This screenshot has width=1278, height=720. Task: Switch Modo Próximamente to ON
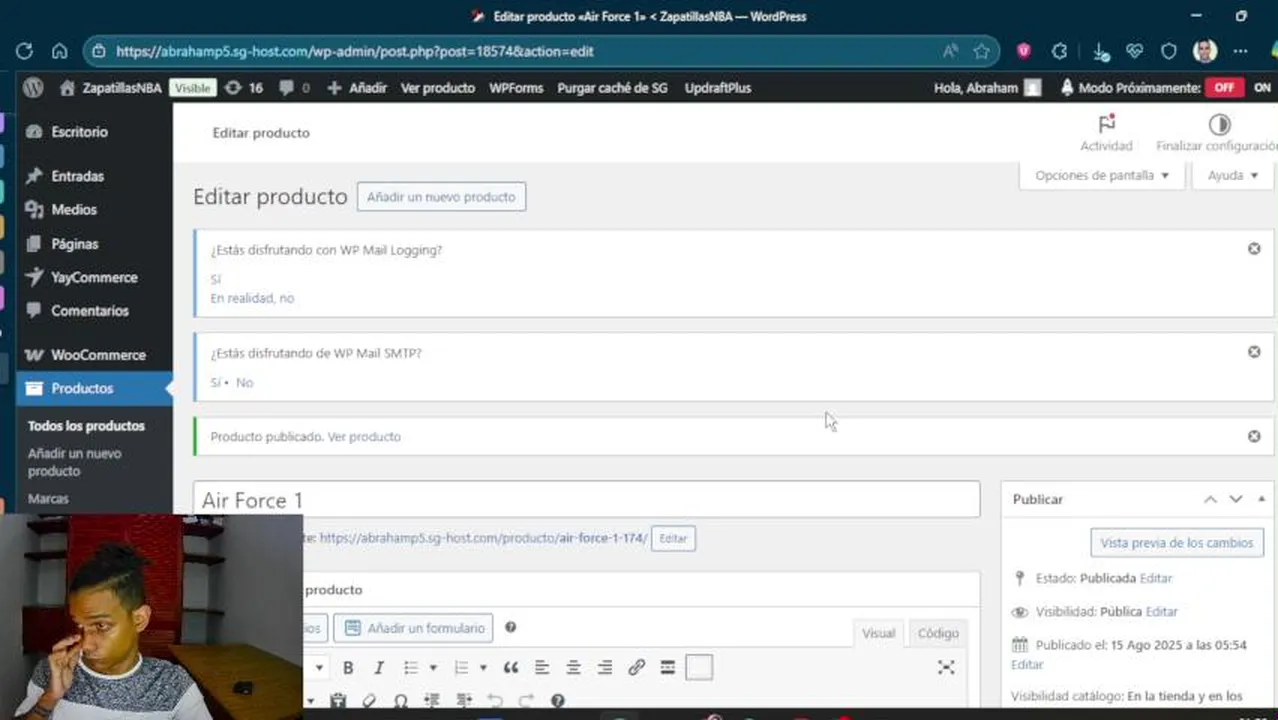click(x=1262, y=88)
